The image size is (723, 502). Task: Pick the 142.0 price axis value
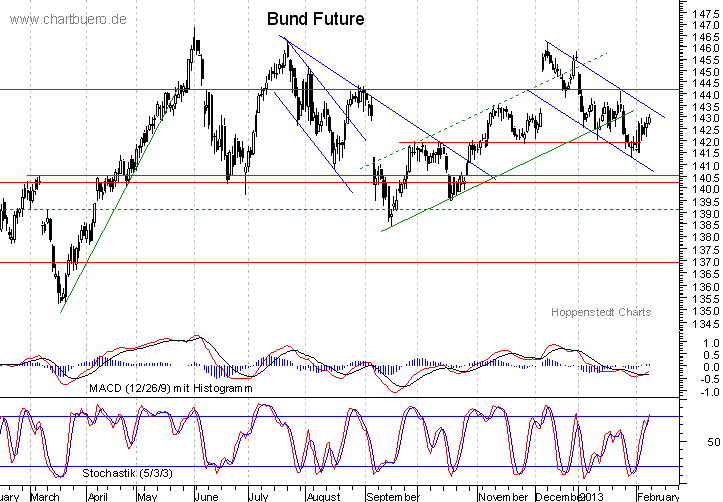coord(705,142)
